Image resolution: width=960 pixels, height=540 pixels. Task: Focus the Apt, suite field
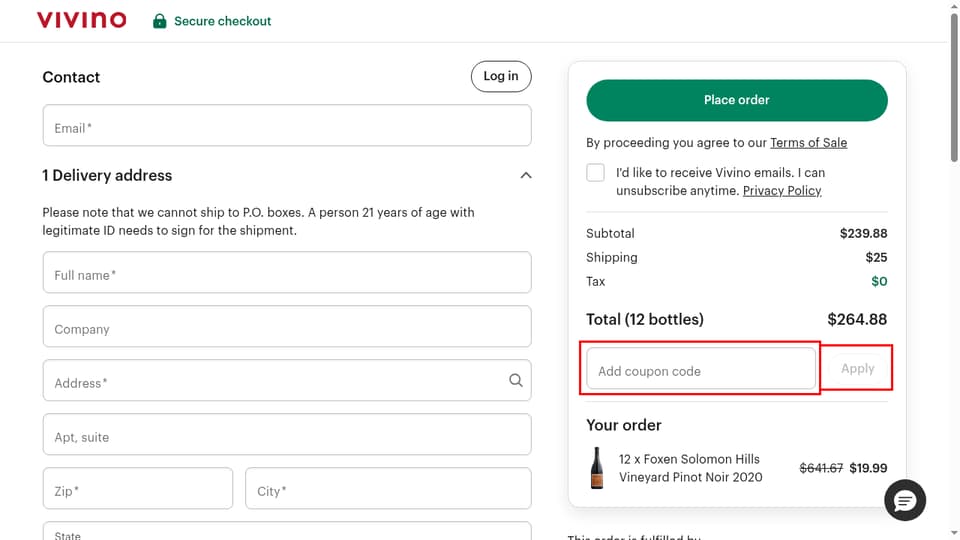point(287,434)
